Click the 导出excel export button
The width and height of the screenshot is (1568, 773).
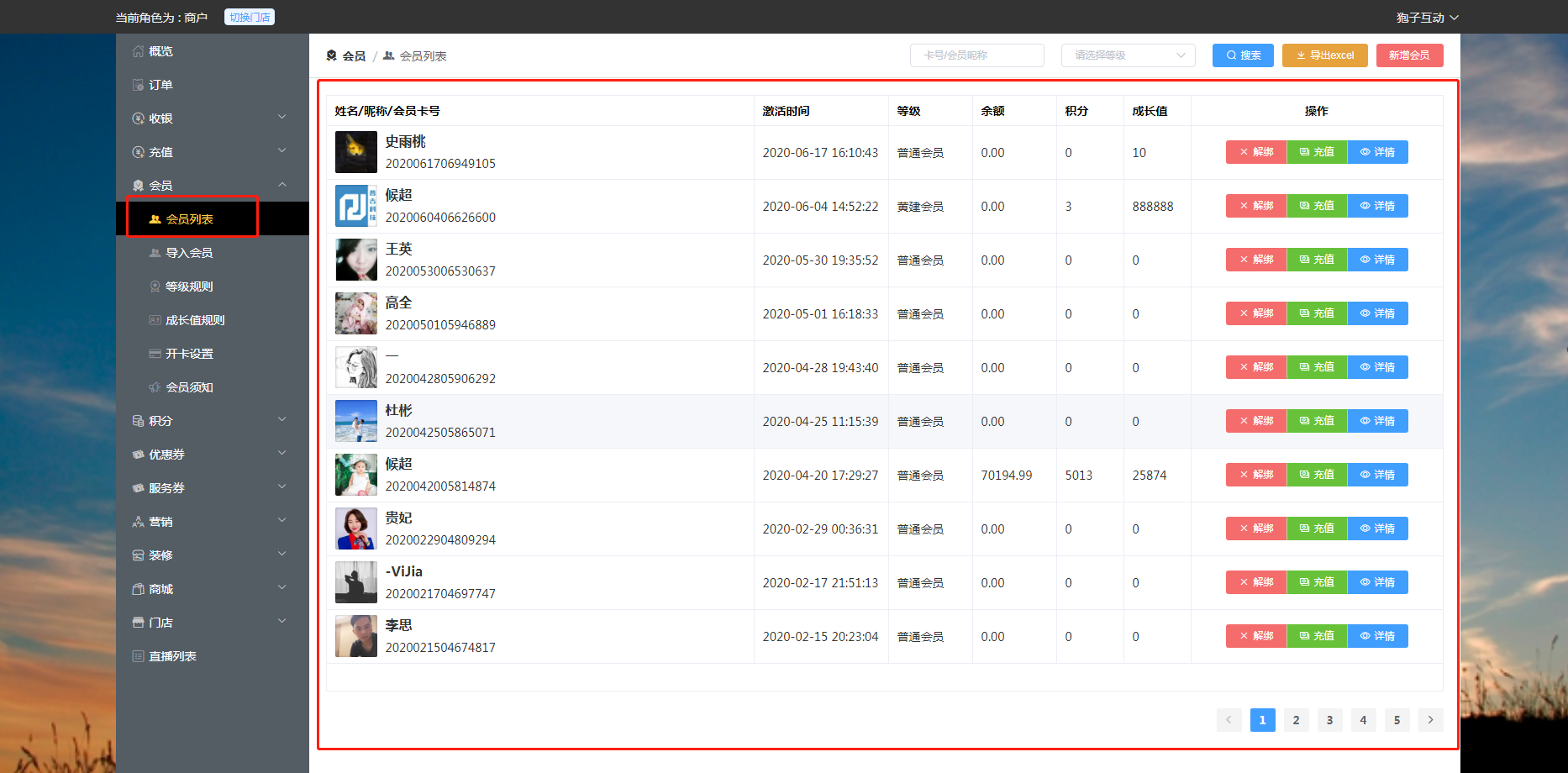pos(1325,55)
